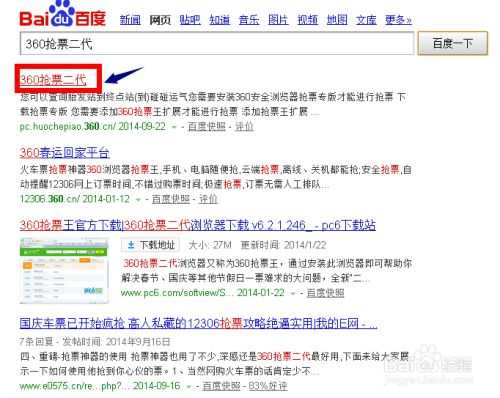Open the 国庆车票已开始疯抢 result link
This screenshot has width=500, height=398.
(198, 323)
